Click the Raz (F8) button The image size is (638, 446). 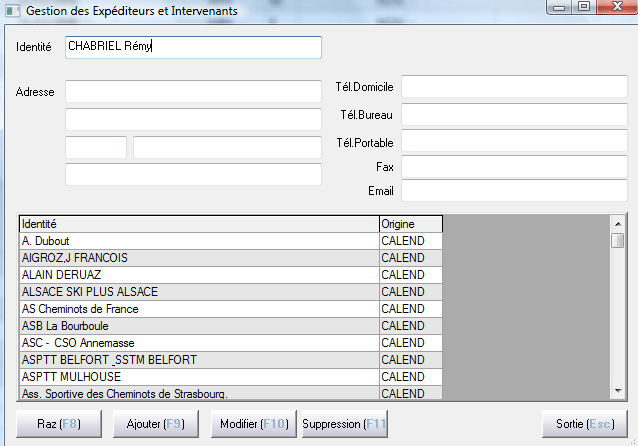coord(58,424)
